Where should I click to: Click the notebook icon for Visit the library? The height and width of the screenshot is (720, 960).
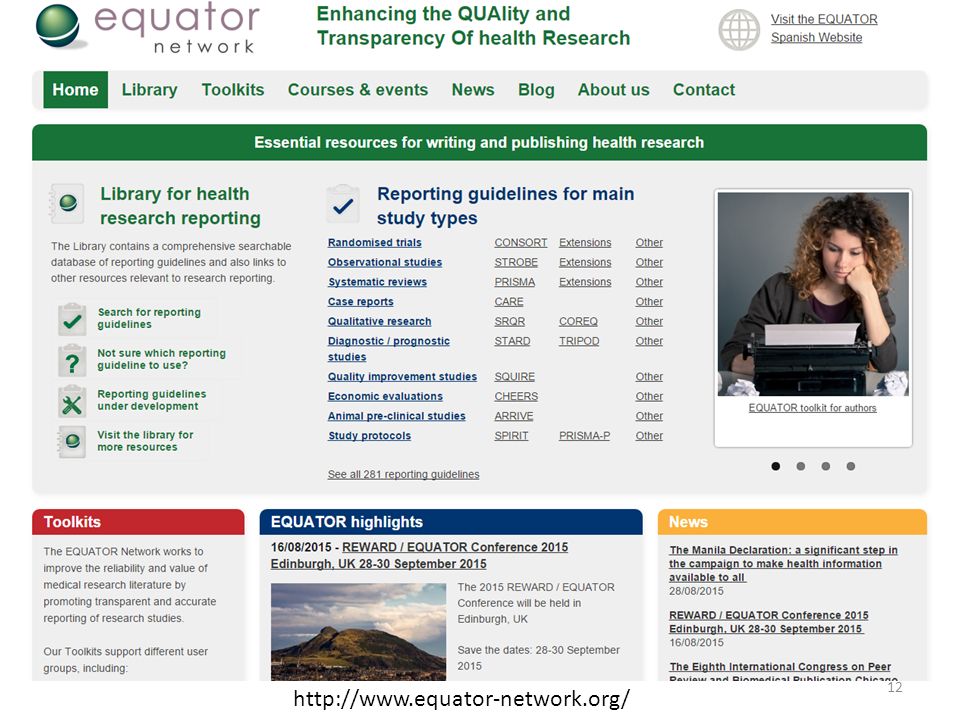point(72,441)
